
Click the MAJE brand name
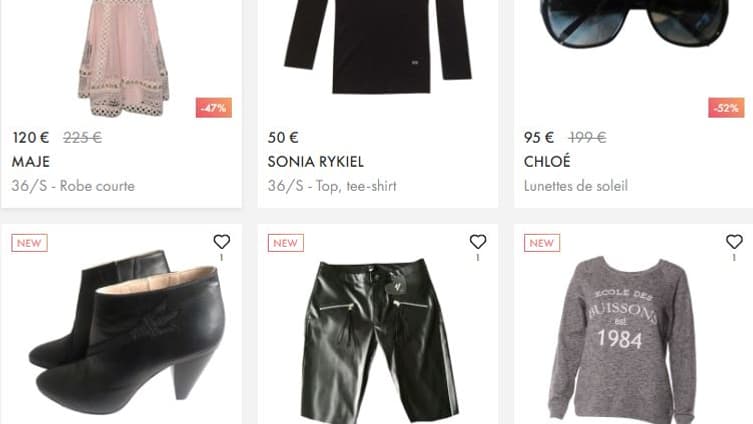coord(31,162)
